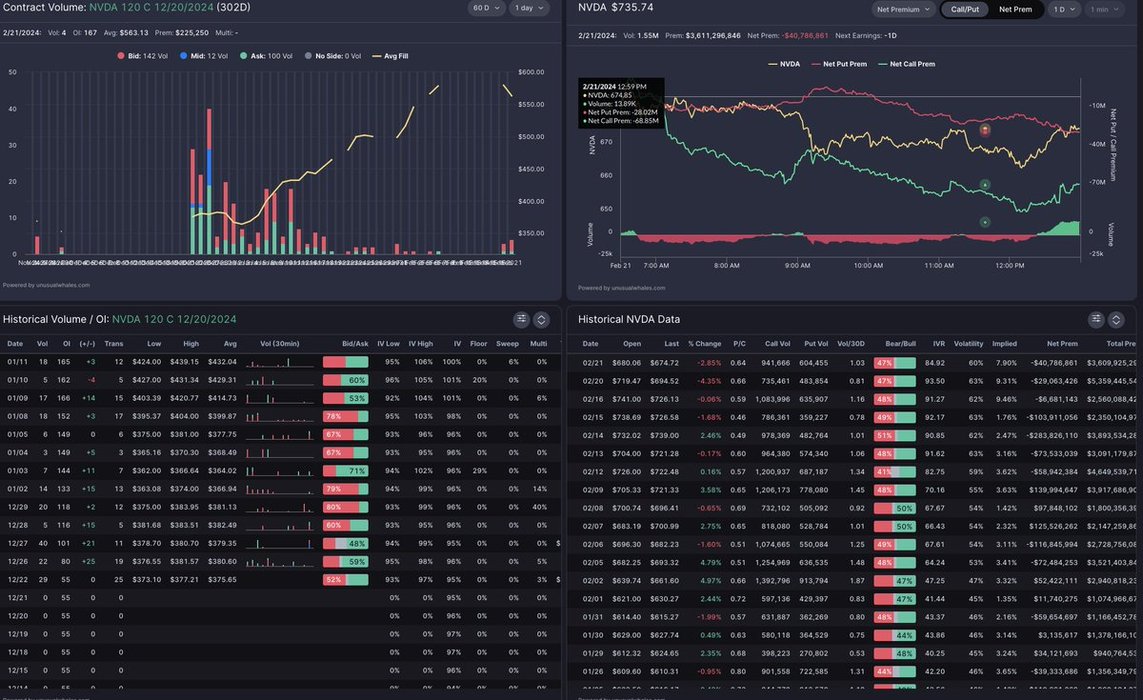Viewport: 1143px width, 700px height.
Task: Click the Prem $225,250 summary value
Action: coord(182,33)
